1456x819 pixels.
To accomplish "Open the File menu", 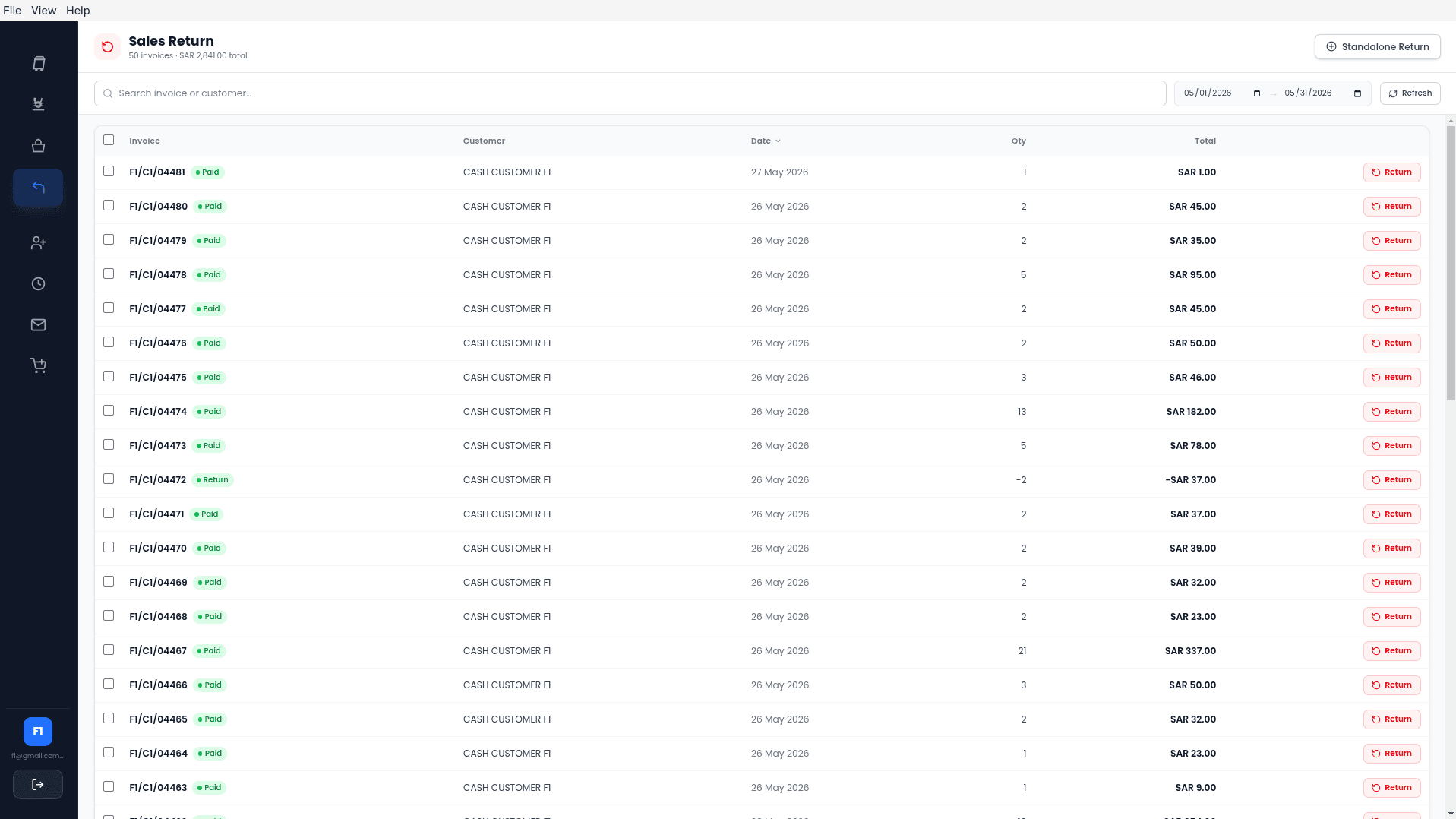I will coord(12,11).
